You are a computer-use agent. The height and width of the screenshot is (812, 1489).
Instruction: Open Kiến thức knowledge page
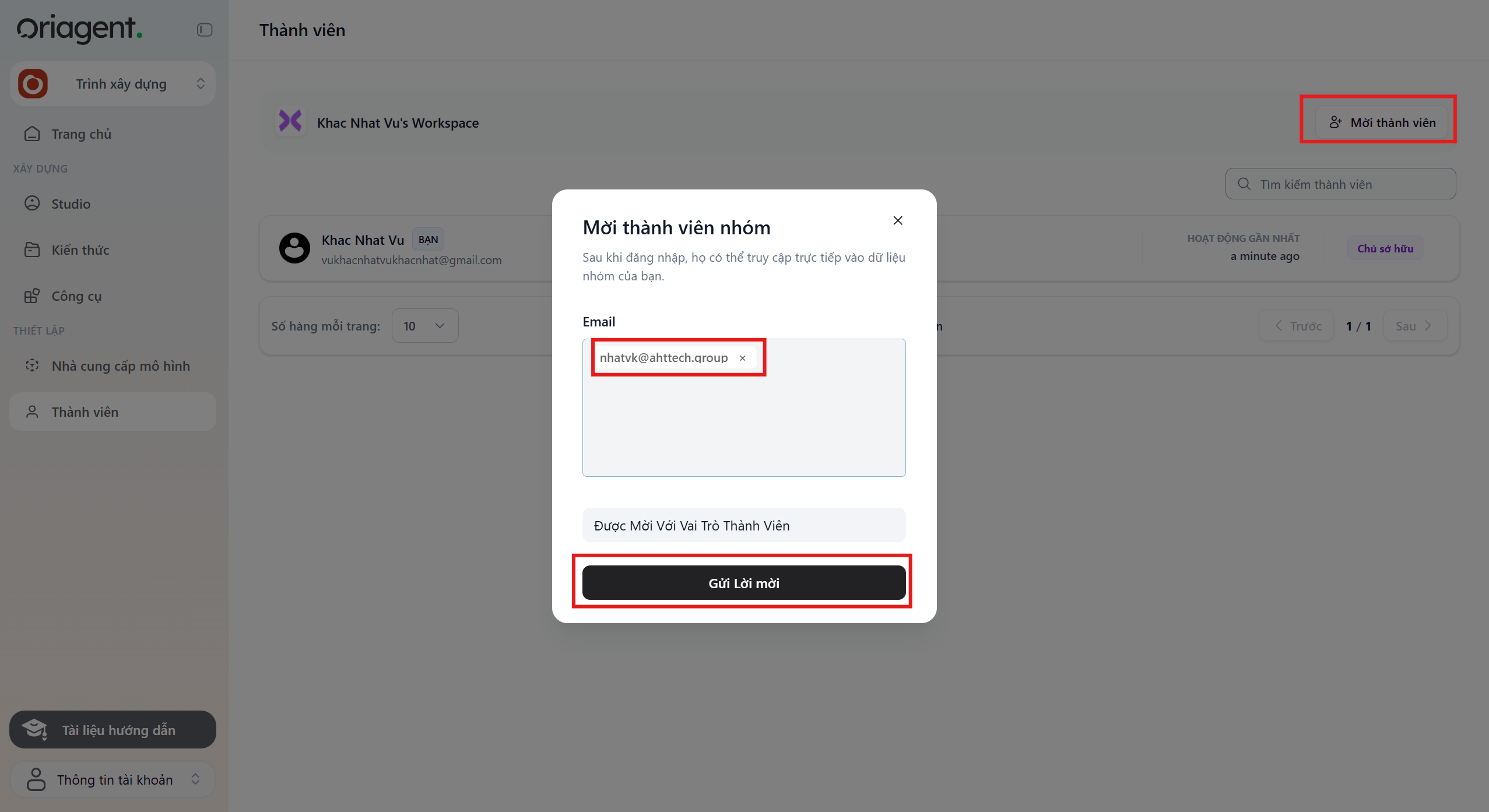pyautogui.click(x=80, y=250)
